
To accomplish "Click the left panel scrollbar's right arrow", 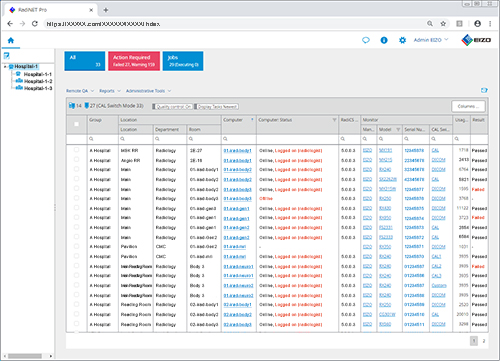I will click(51, 356).
